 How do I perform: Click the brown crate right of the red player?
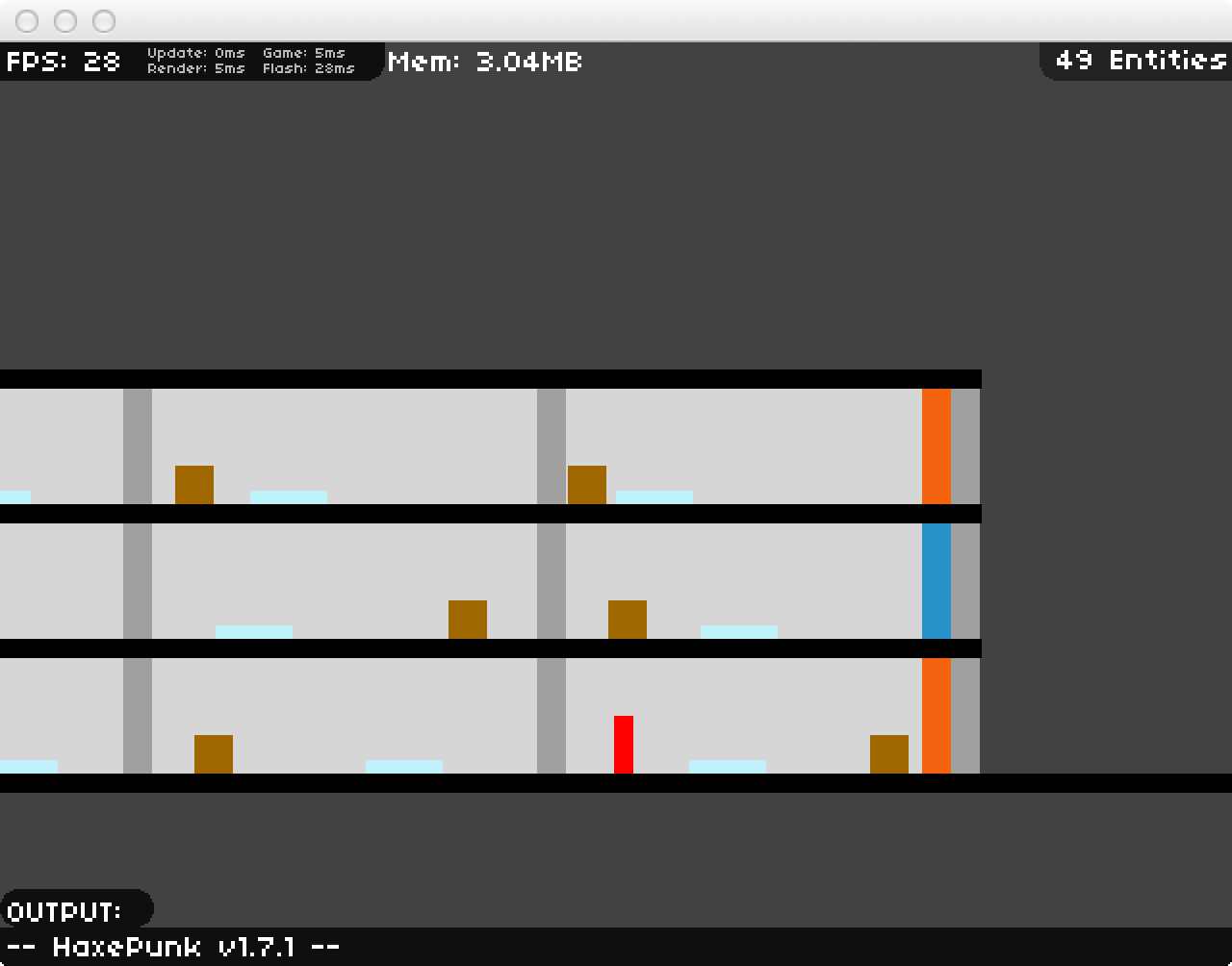pos(889,754)
